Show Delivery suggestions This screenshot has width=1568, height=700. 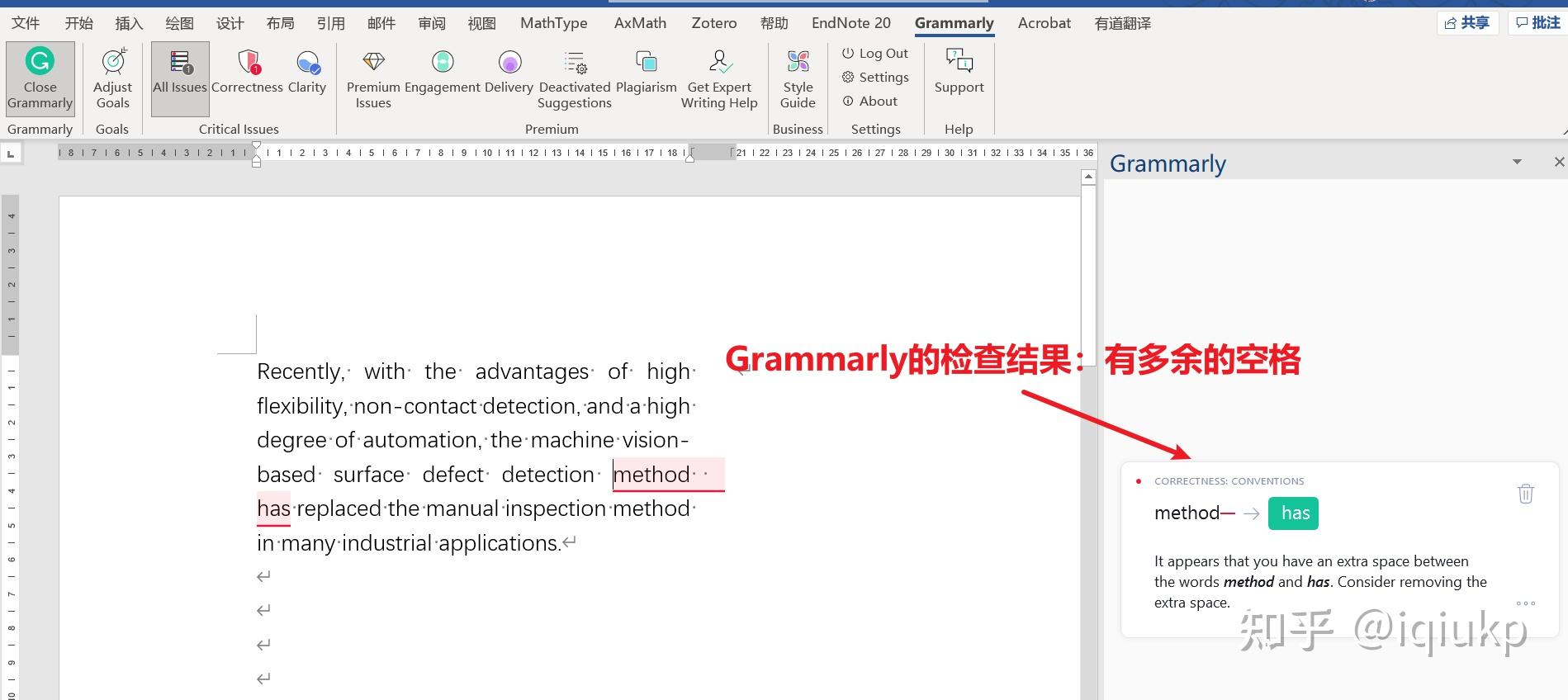[x=509, y=73]
